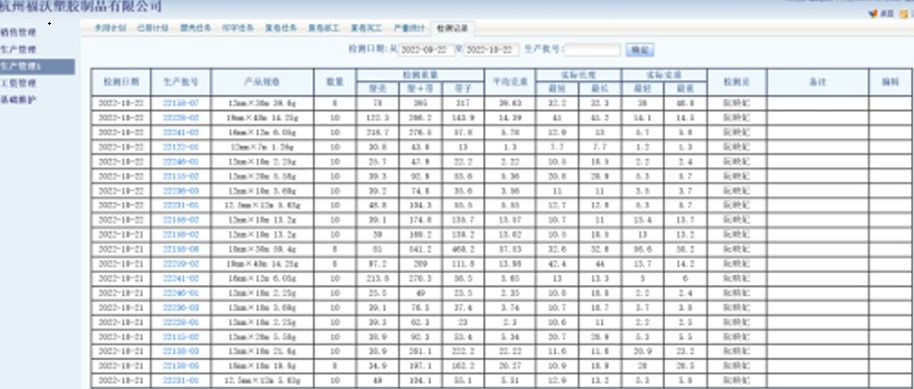Click the 实际克重 column header

[x=665, y=75]
